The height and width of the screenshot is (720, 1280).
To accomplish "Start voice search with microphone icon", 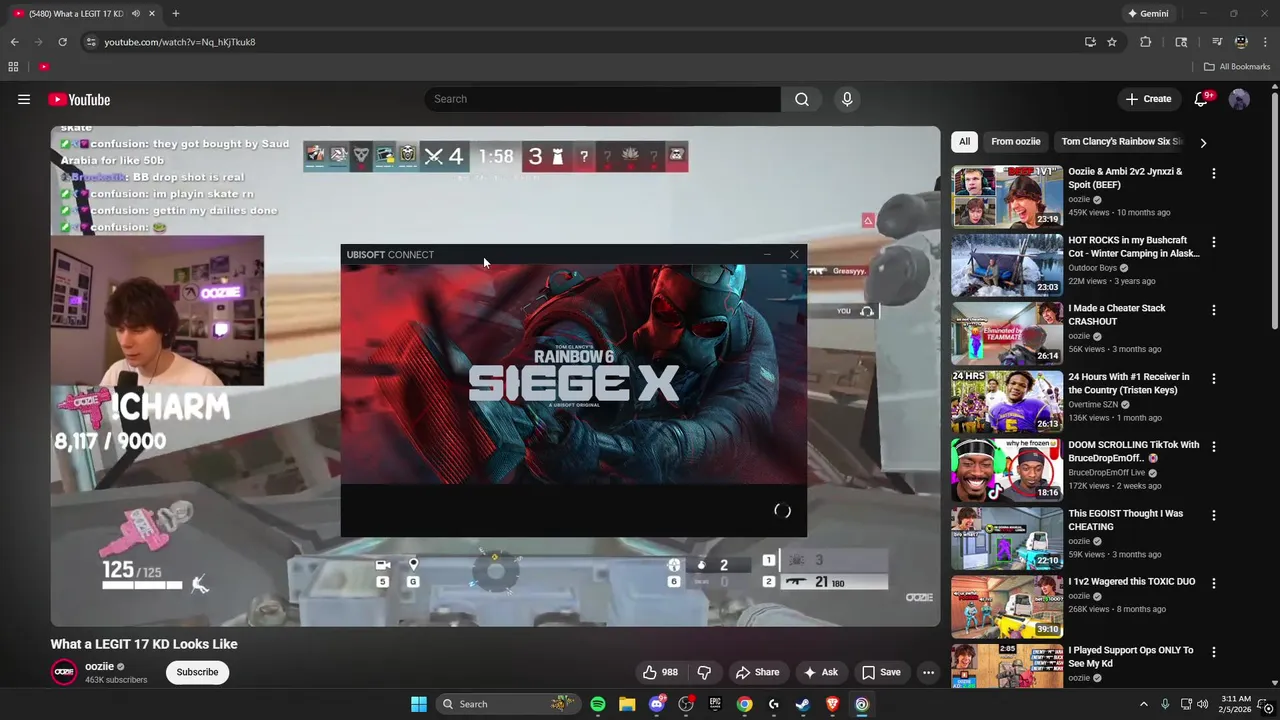I will pyautogui.click(x=847, y=99).
